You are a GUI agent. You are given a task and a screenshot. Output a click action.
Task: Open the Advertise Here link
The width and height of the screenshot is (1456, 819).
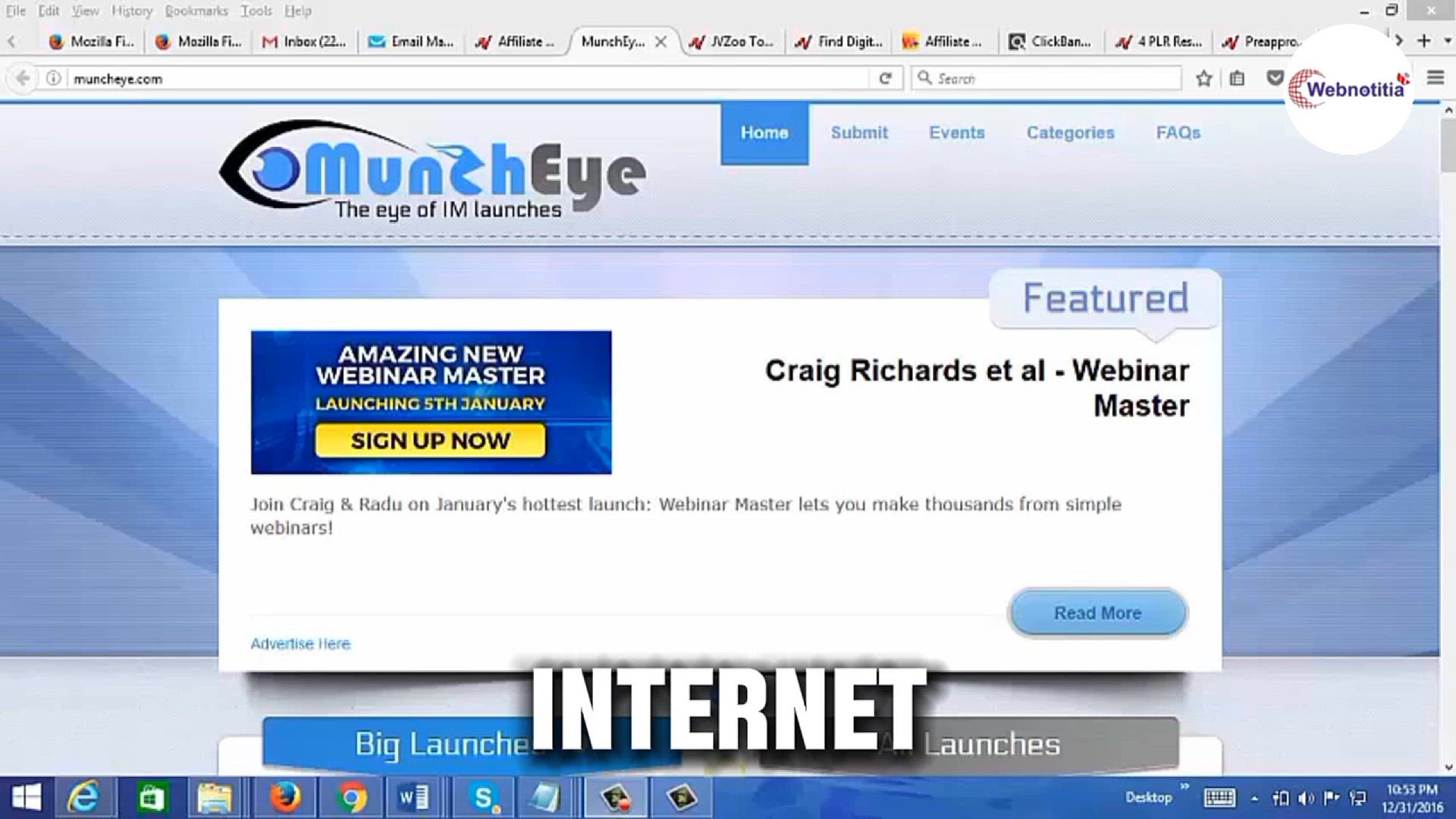click(300, 644)
